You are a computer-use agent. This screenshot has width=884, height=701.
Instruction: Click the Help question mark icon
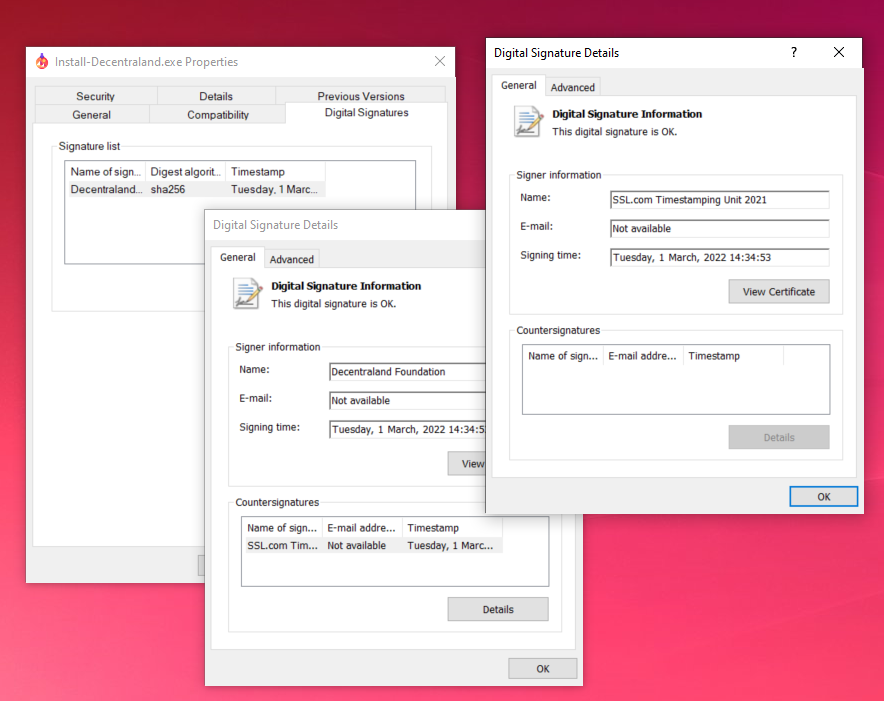pos(793,52)
